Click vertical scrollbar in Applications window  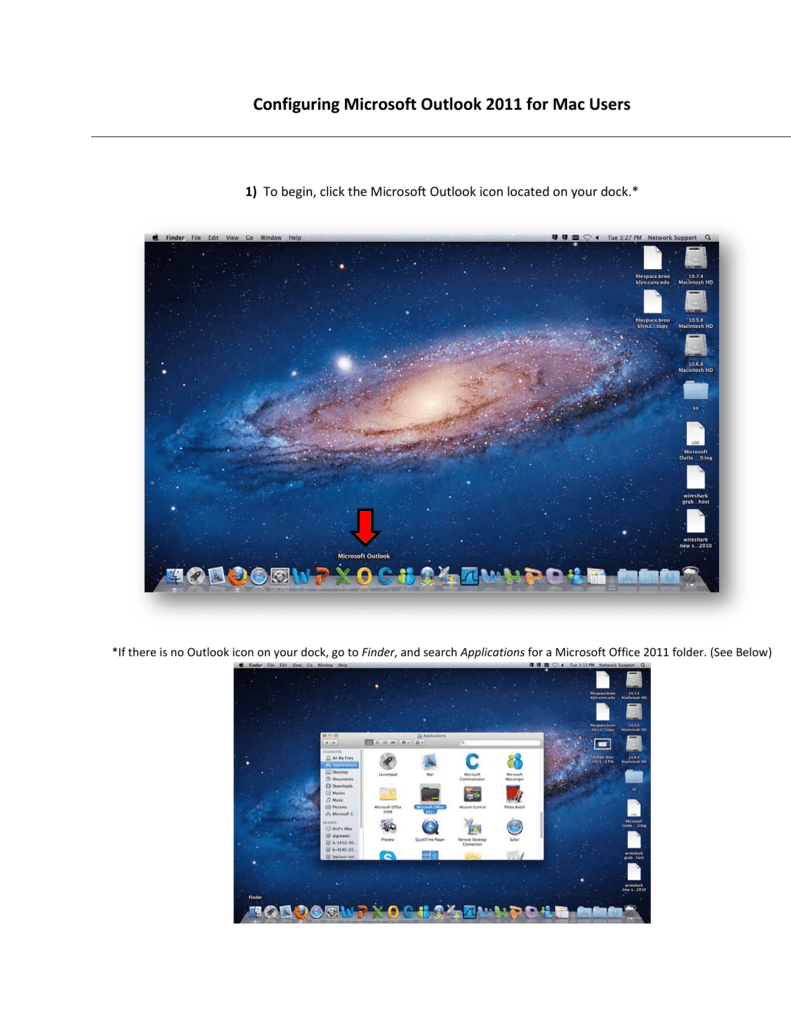(541, 825)
